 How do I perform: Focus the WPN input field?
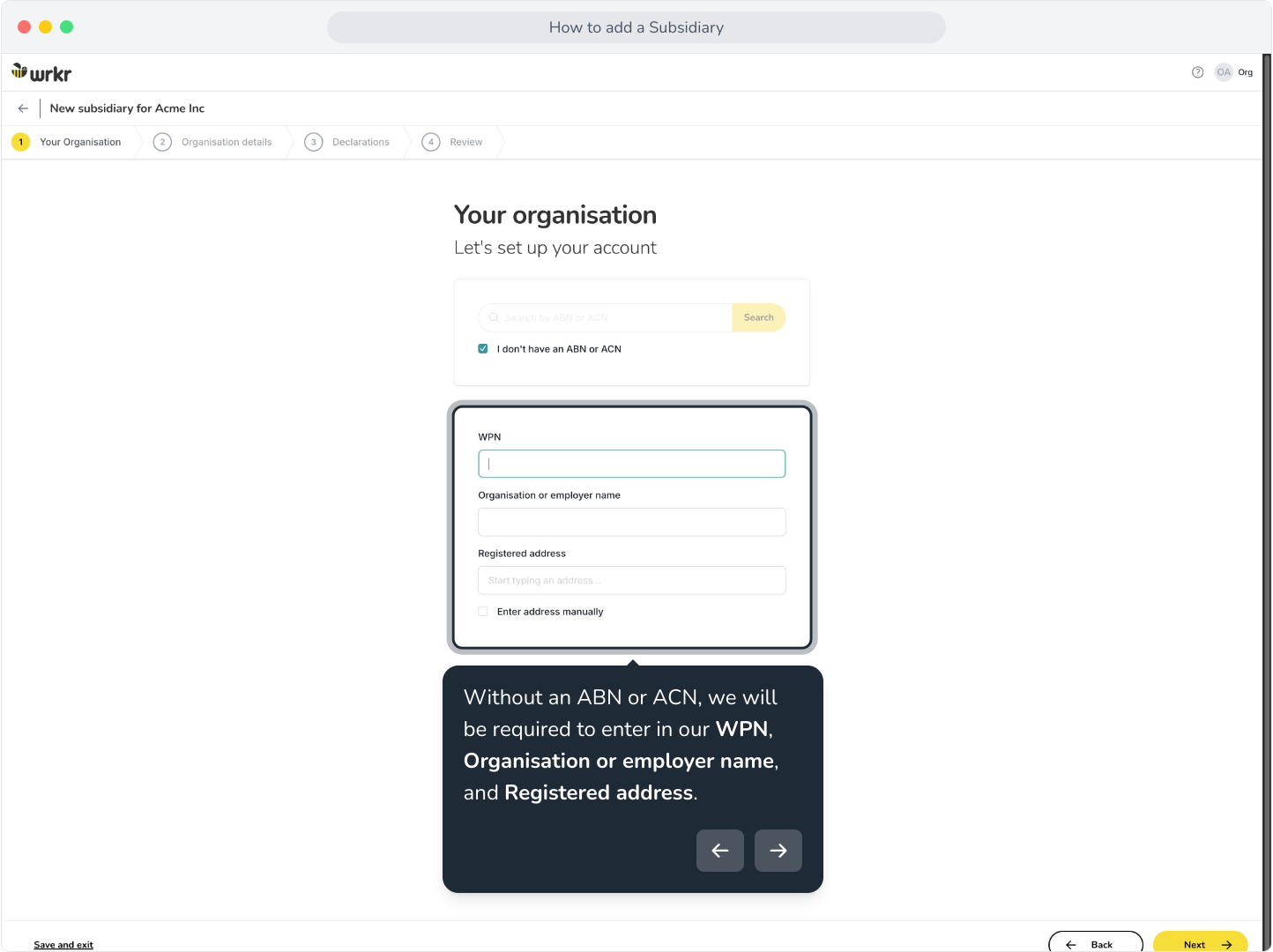click(632, 464)
